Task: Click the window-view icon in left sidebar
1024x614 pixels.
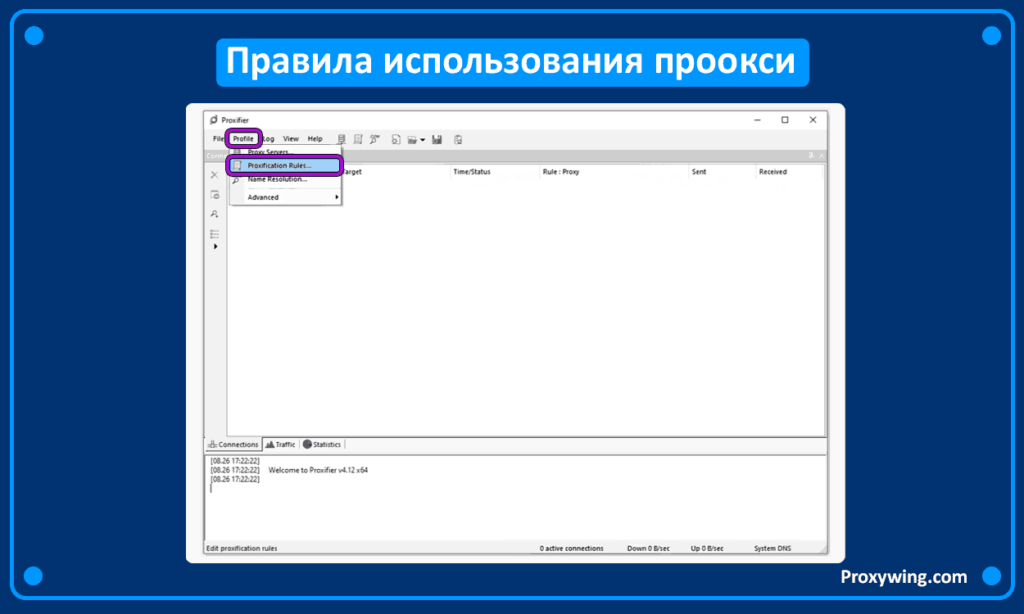Action: click(x=214, y=195)
